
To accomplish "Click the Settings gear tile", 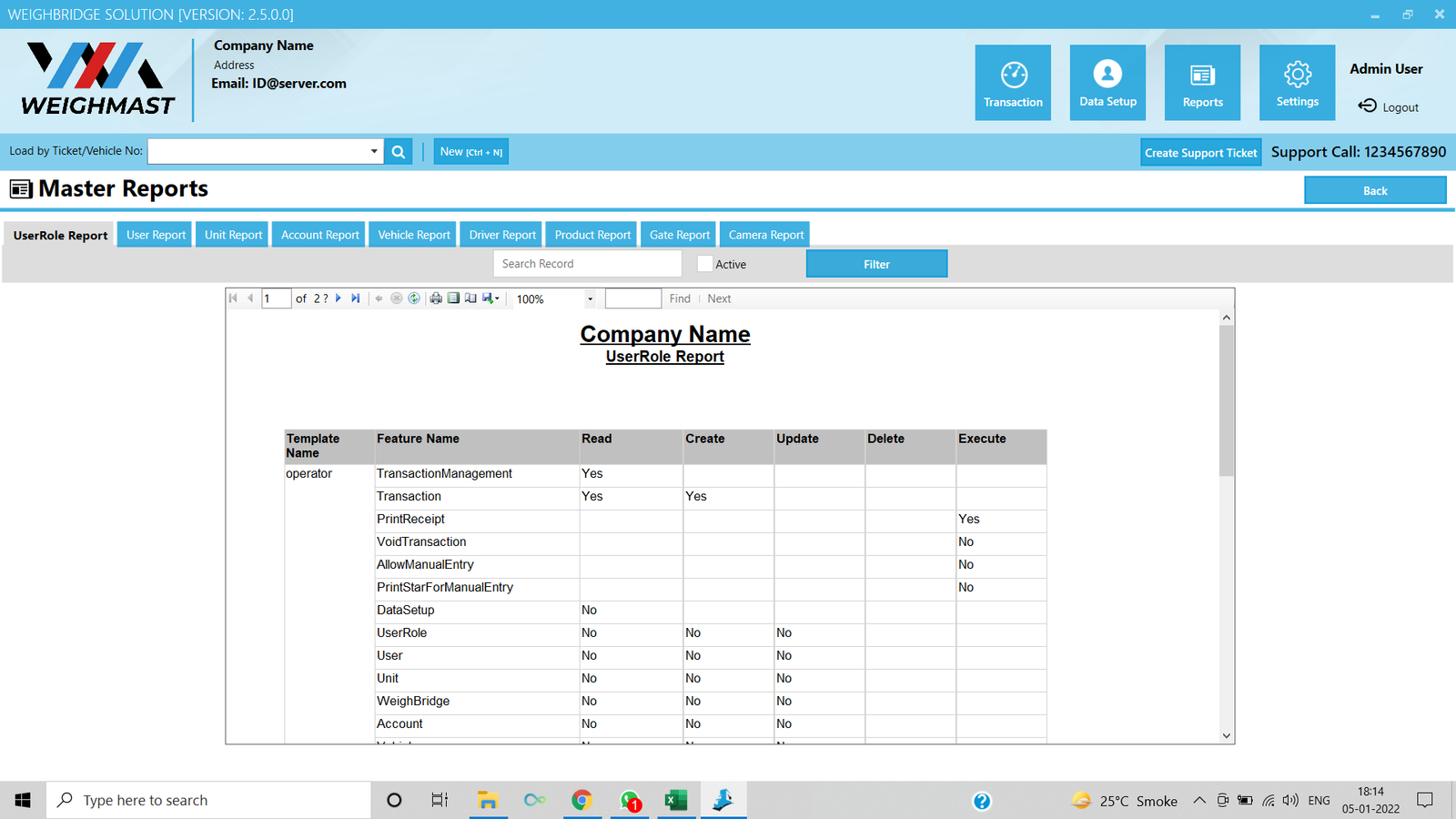I will coord(1297,83).
